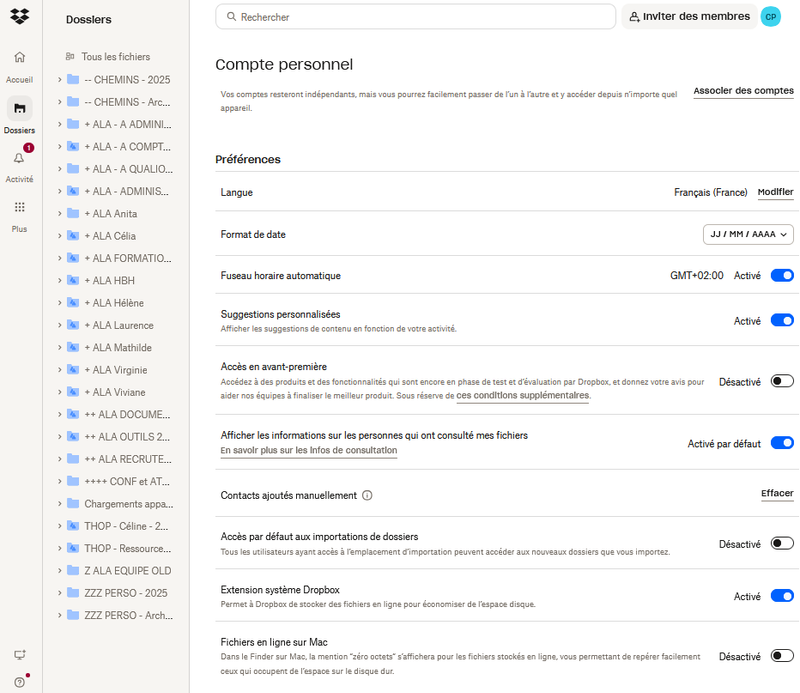Toggle Fichiers en ligne sur Mac
This screenshot has height=693, width=800.
[x=782, y=656]
